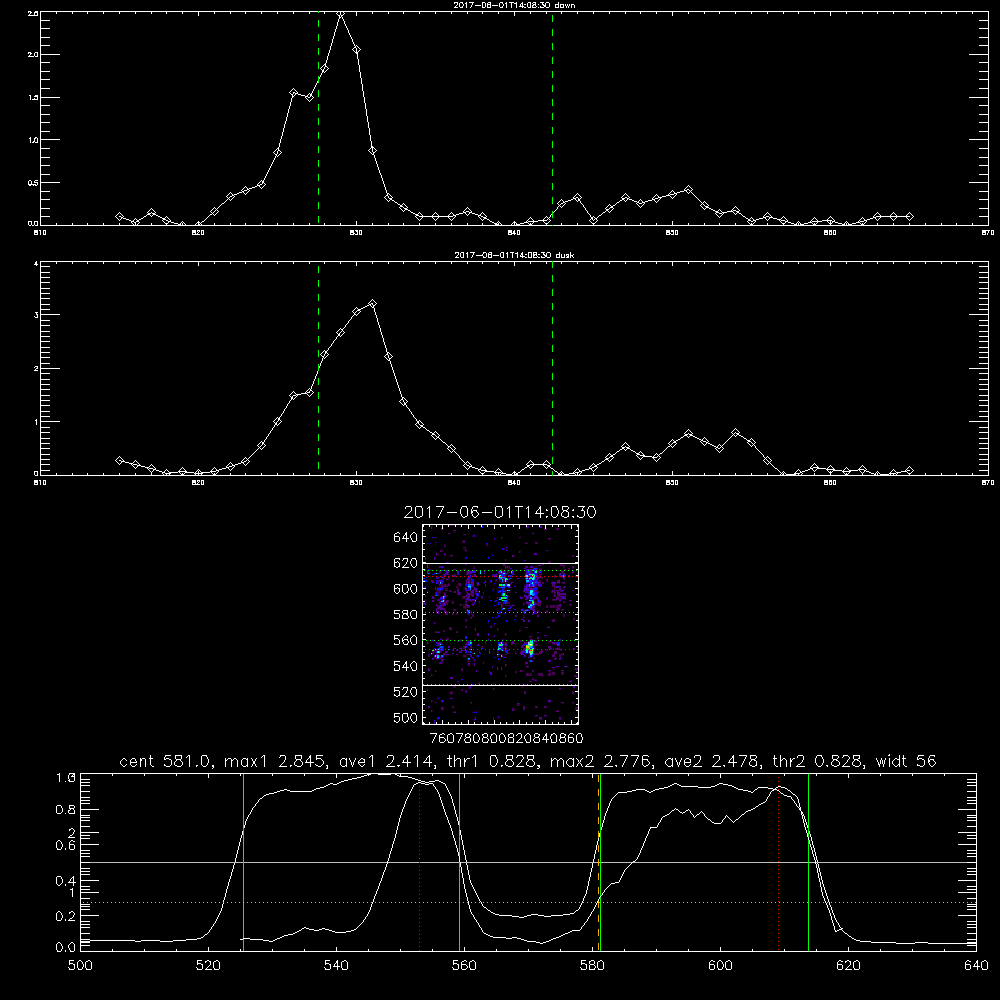The width and height of the screenshot is (1000, 1000).
Task: Select the "thr2 0.828" value in stats line
Action: click(818, 761)
